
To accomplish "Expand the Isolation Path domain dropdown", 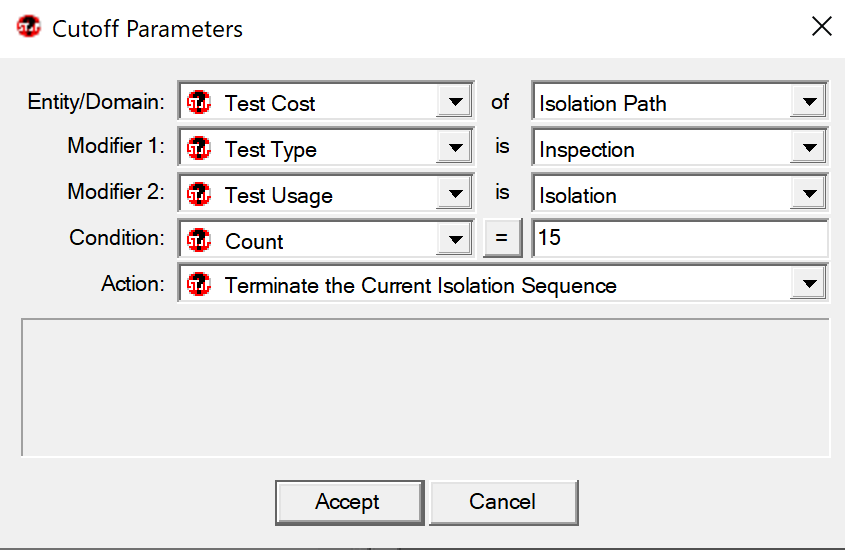I will [x=809, y=102].
